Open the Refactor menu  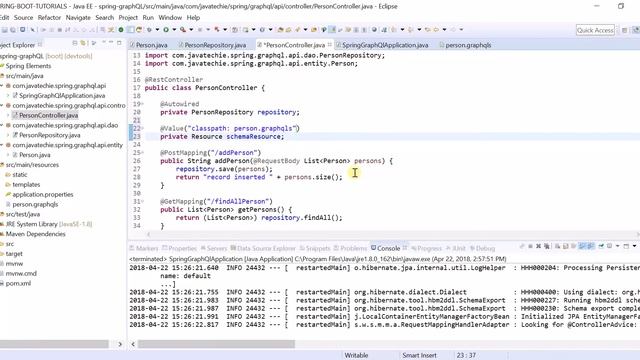(49, 18)
